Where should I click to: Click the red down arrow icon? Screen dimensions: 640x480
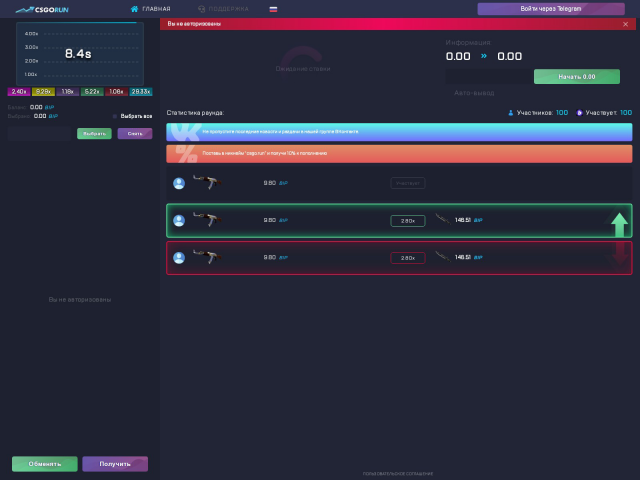coord(620,254)
